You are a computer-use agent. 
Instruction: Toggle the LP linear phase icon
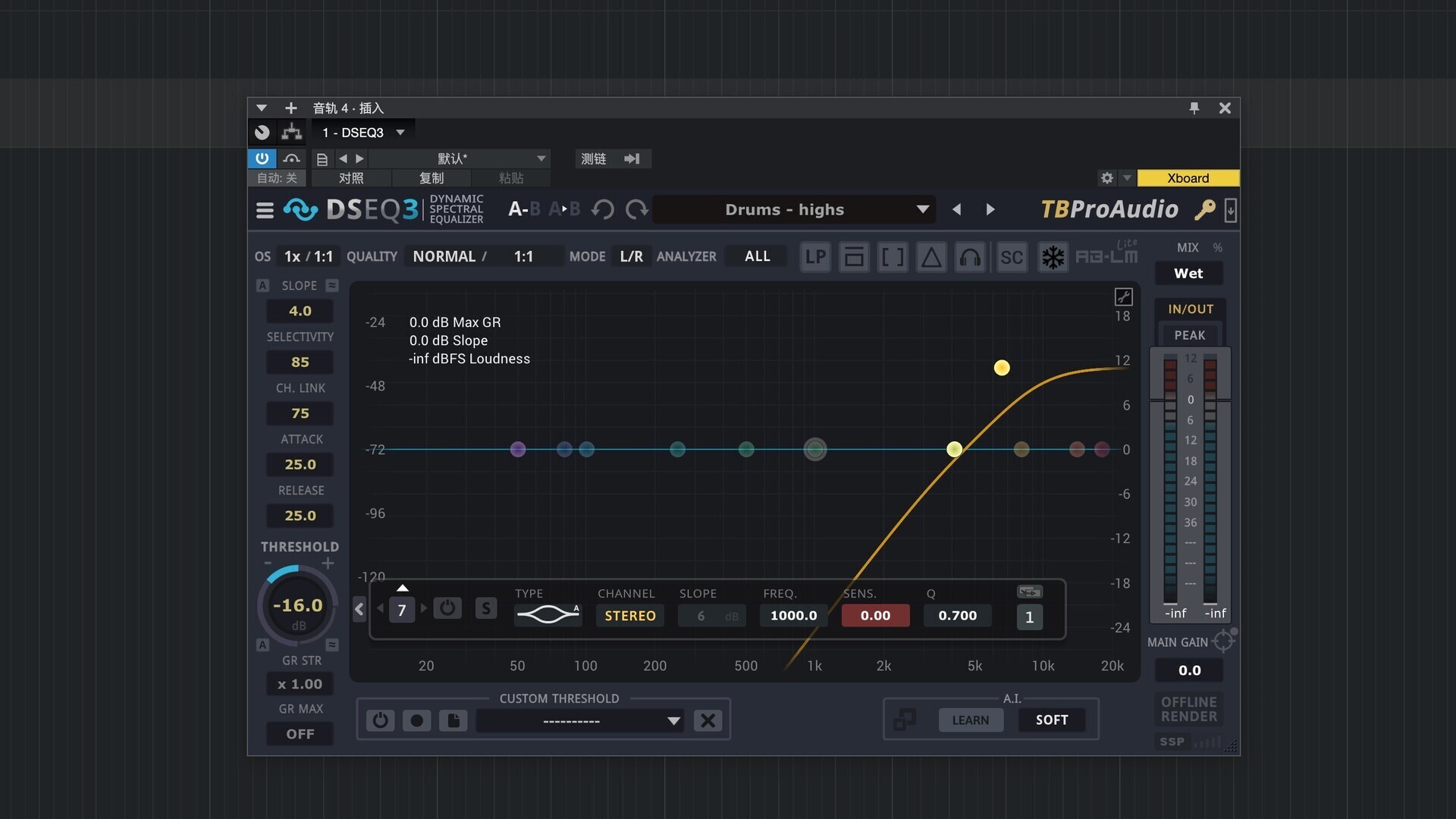pos(816,257)
